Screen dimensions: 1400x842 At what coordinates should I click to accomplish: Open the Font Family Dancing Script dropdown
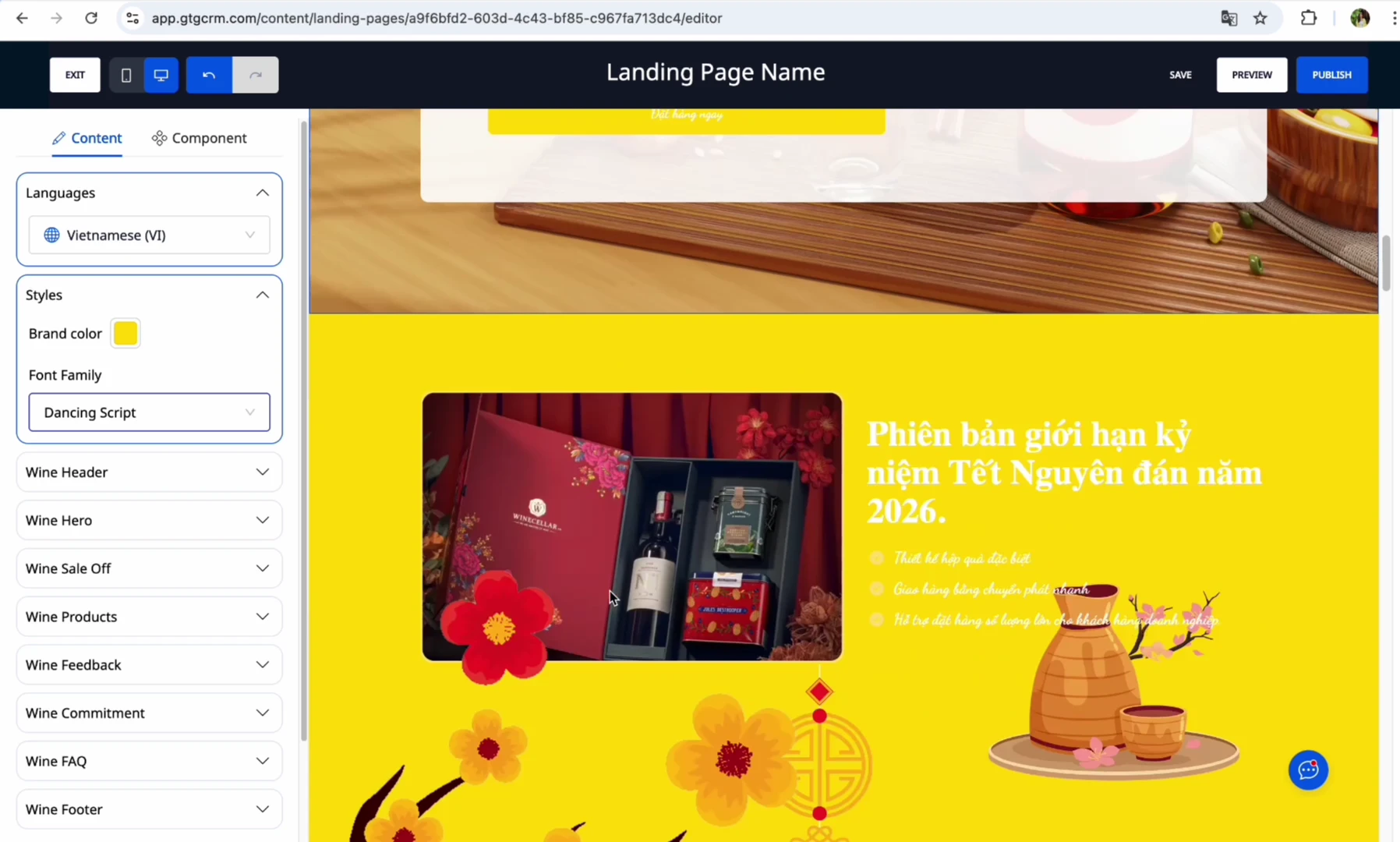[x=150, y=412]
